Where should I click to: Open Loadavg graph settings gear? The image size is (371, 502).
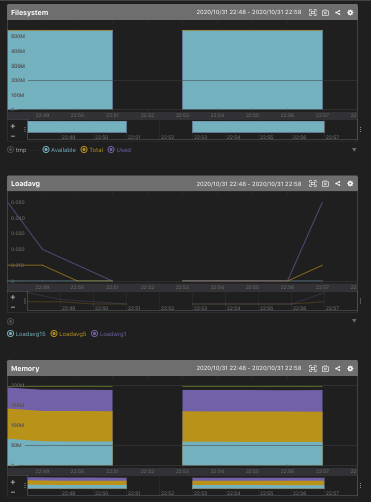[x=350, y=184]
